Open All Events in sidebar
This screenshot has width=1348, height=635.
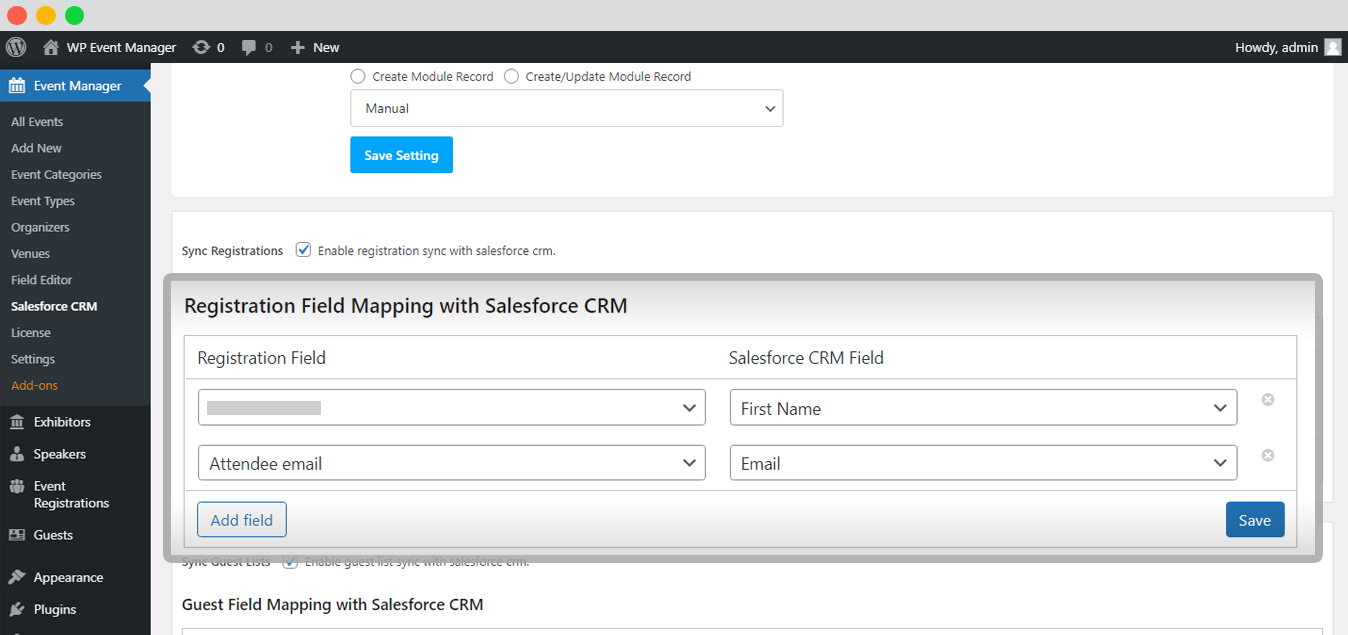tap(37, 122)
